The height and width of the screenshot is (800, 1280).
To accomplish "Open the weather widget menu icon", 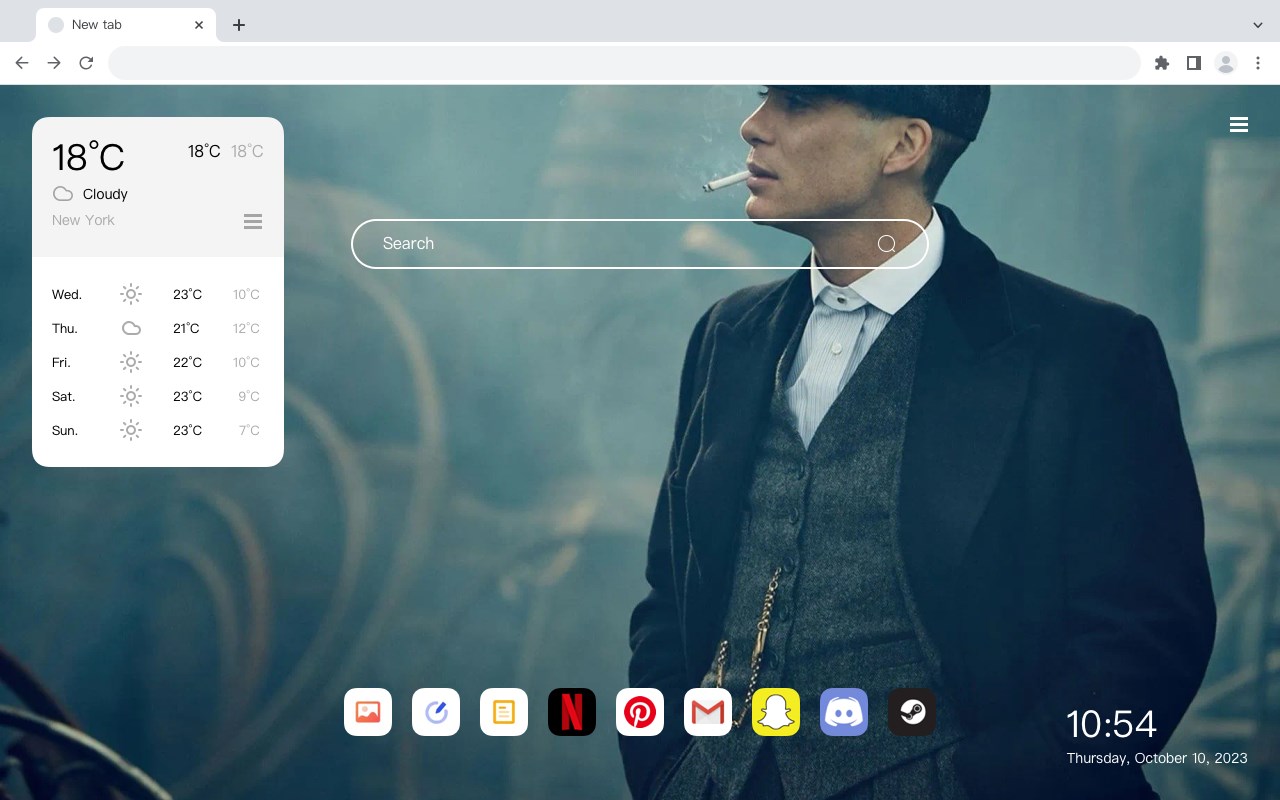I will pyautogui.click(x=253, y=221).
